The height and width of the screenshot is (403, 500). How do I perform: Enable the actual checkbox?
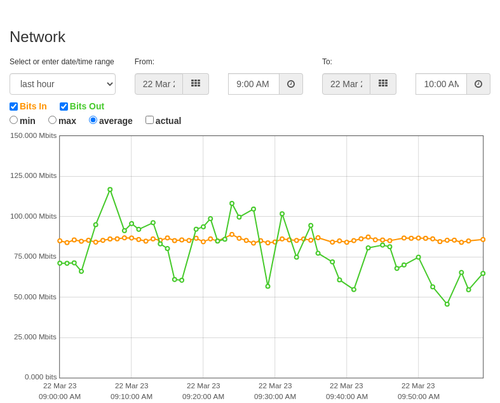(x=149, y=120)
